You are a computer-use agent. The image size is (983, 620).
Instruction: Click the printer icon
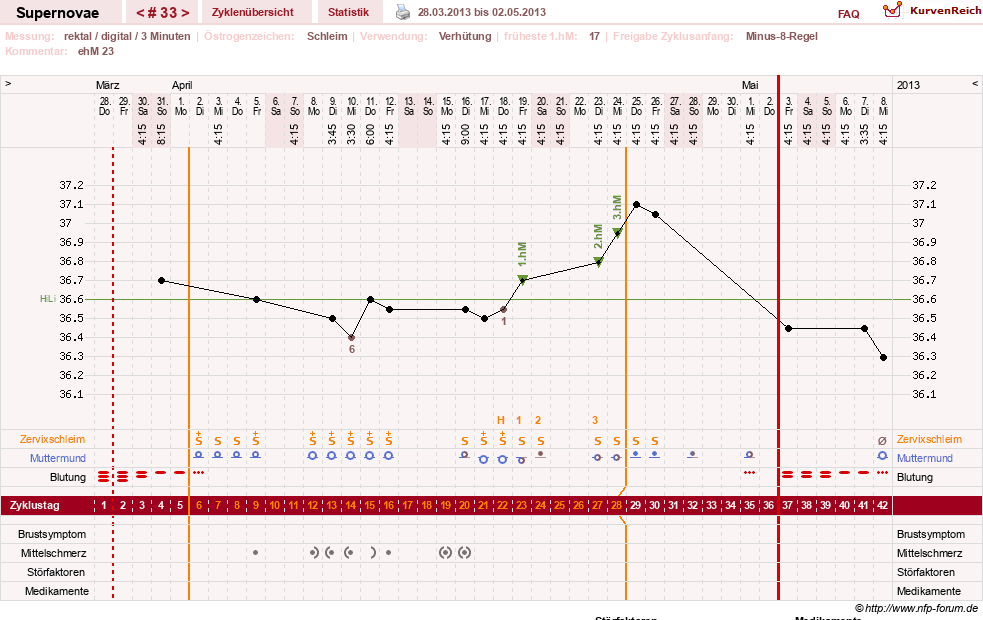coord(402,12)
